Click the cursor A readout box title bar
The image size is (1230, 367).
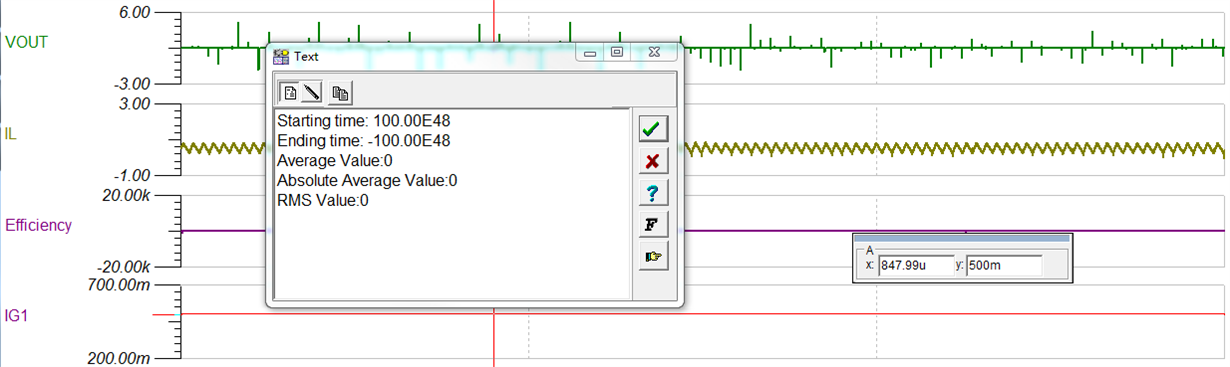(961, 239)
